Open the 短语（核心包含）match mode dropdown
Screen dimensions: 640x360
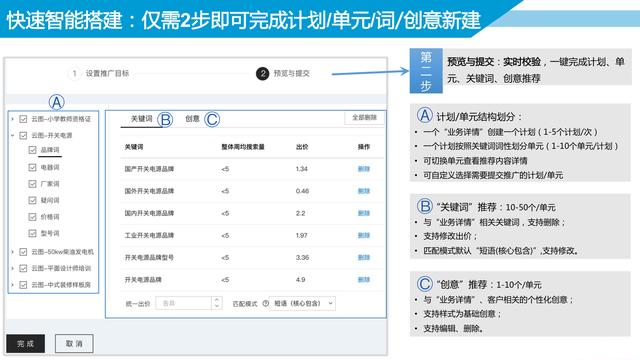(x=302, y=303)
